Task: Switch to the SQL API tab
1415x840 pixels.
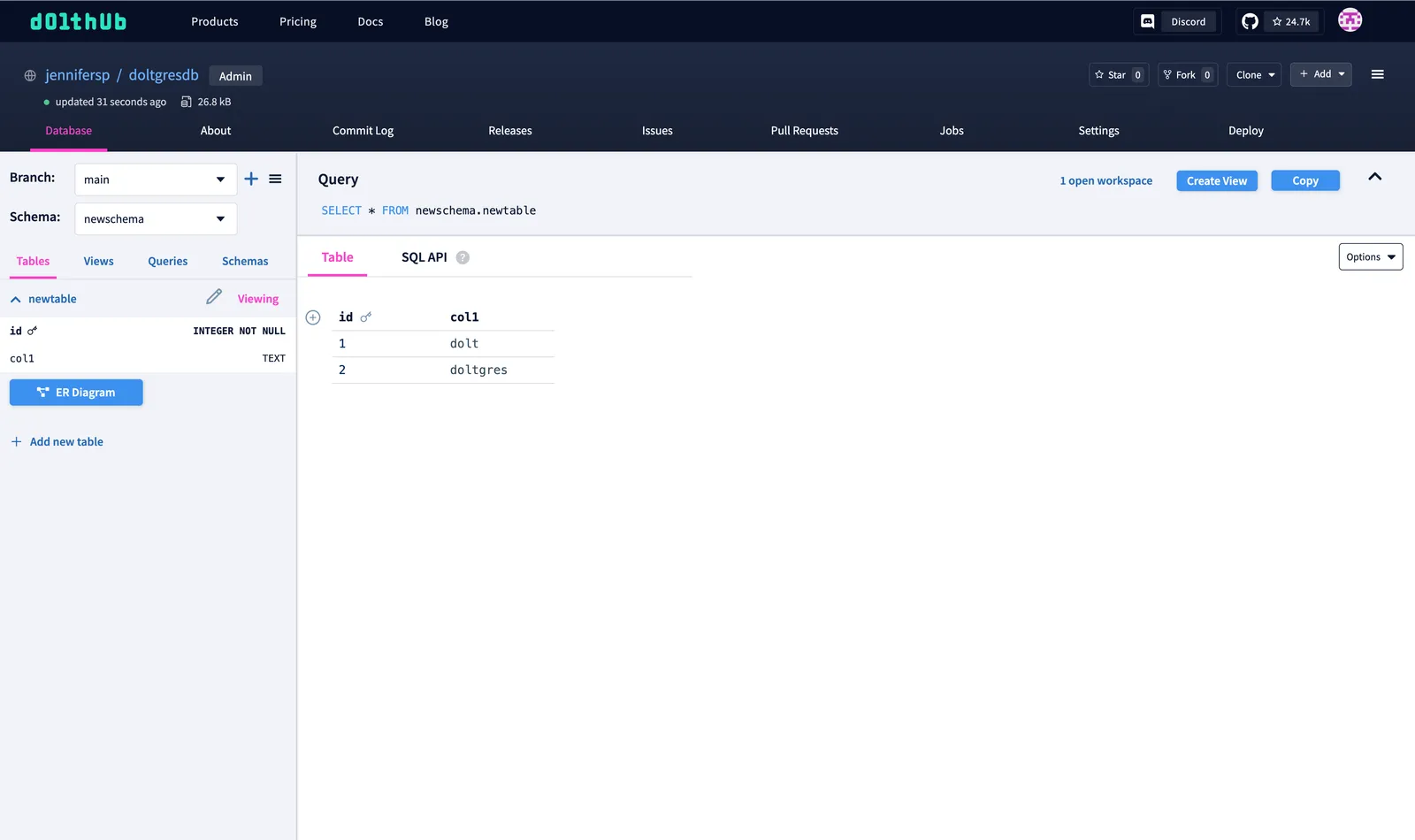Action: coord(424,257)
